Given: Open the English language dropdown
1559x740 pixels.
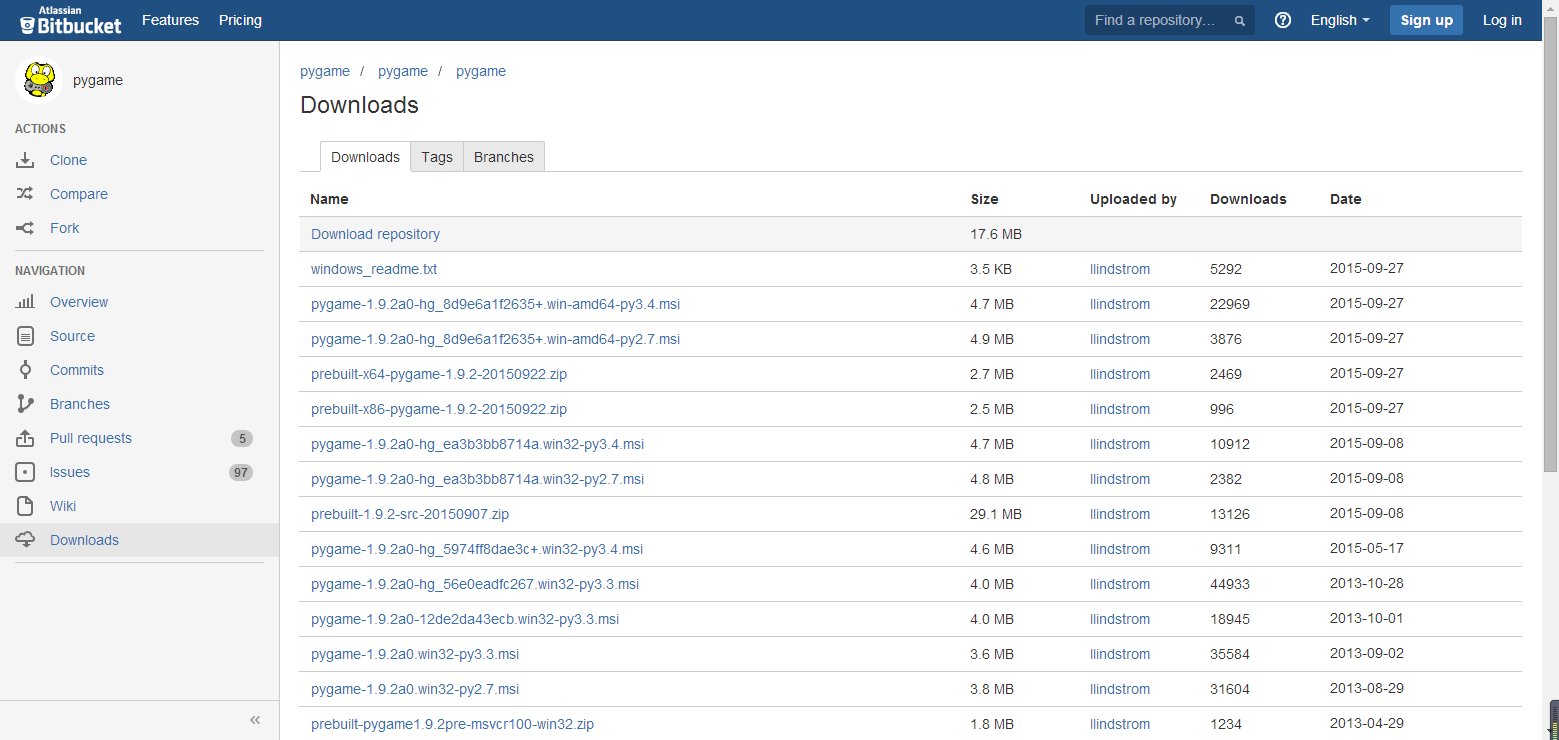Looking at the screenshot, I should [1340, 20].
